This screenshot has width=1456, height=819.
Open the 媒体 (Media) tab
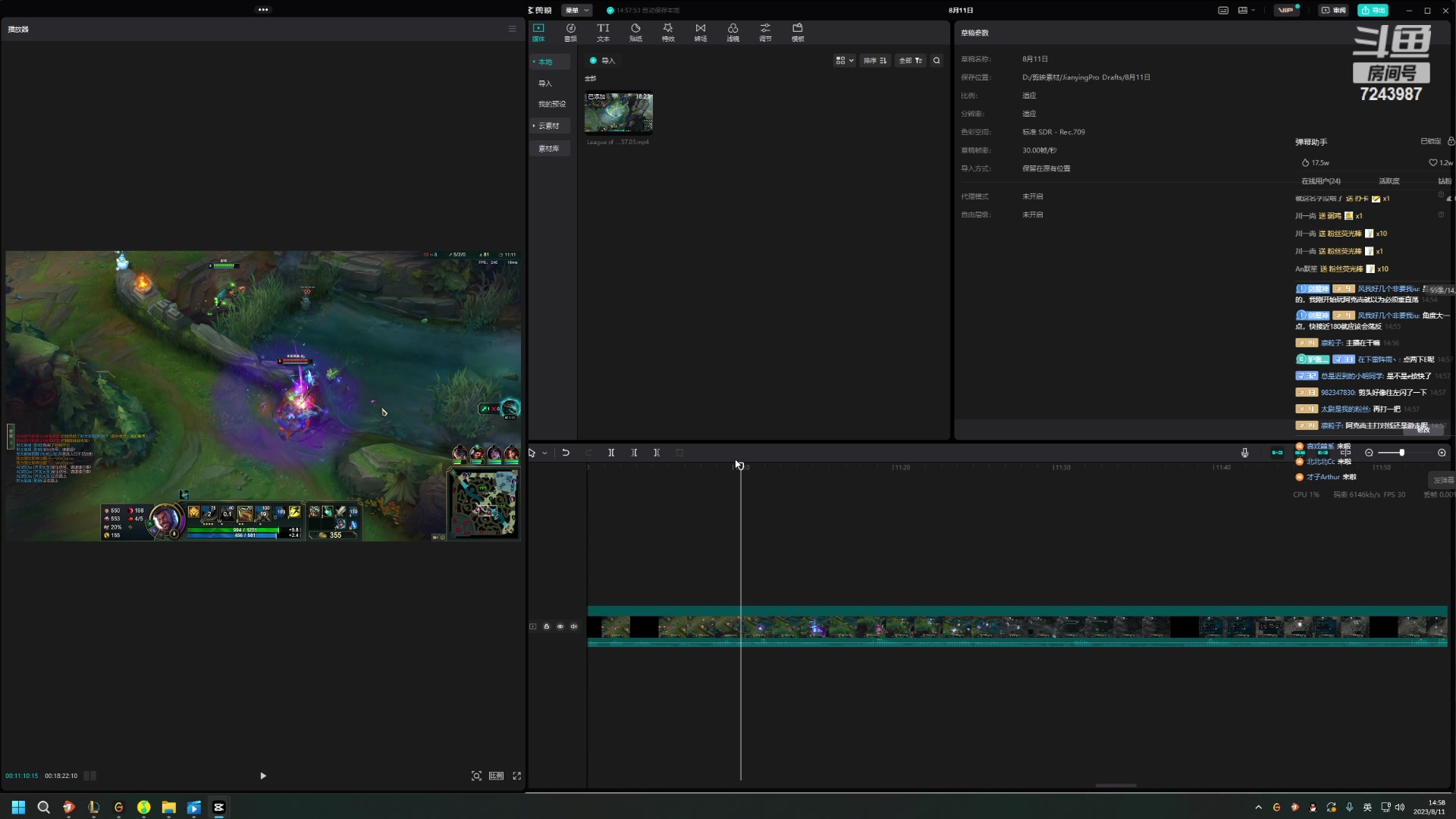pos(538,33)
